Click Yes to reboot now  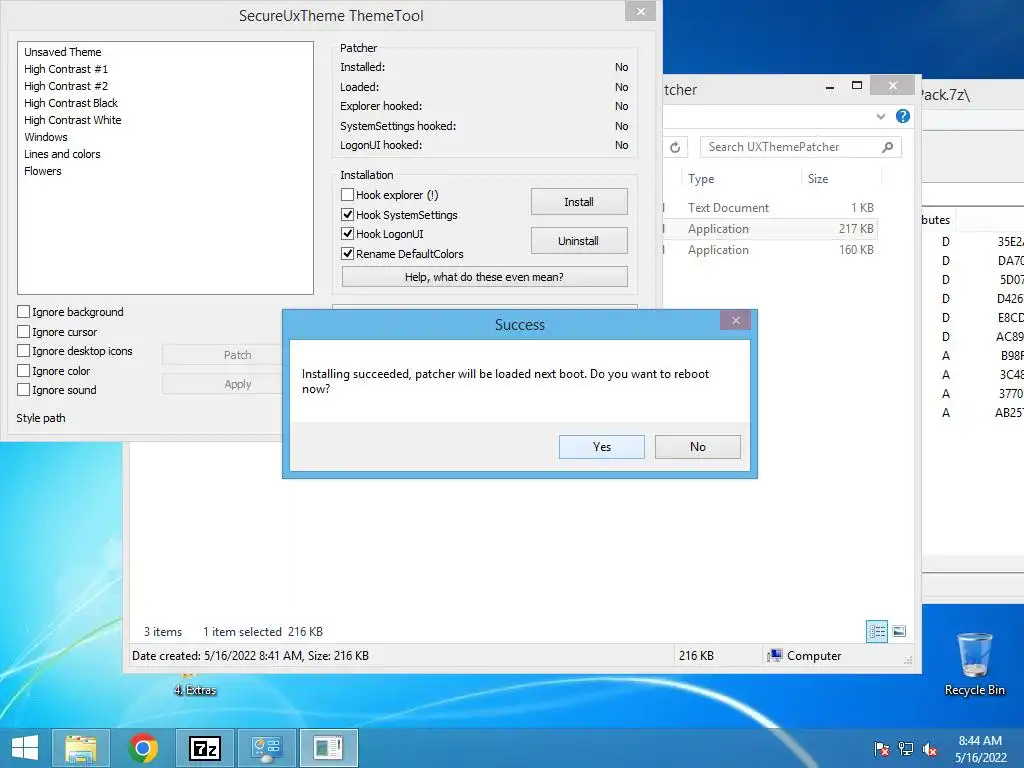click(x=601, y=447)
